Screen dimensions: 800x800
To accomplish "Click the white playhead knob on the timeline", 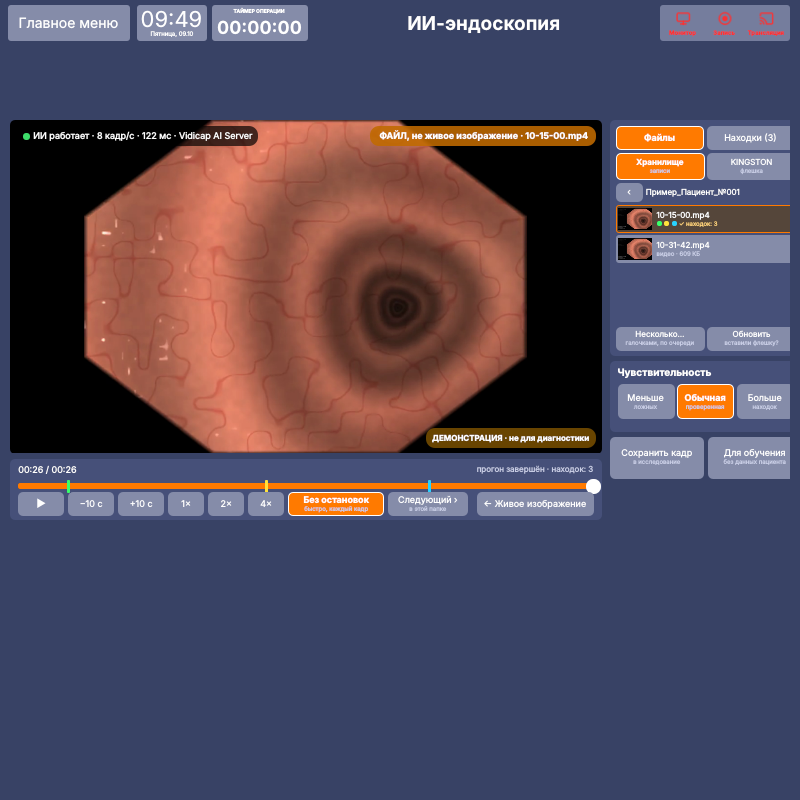I will coord(593,486).
